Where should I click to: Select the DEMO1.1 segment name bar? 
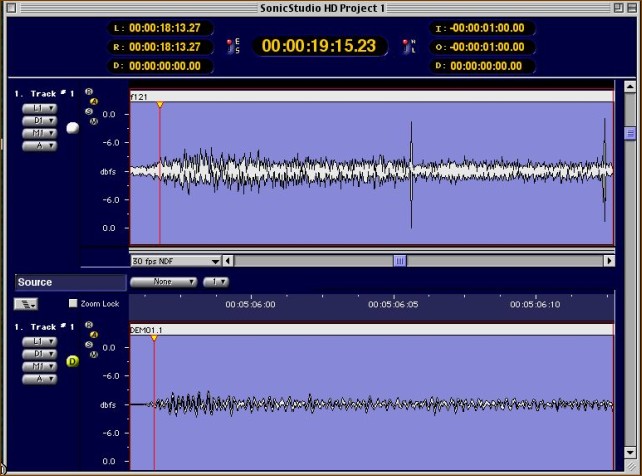coord(372,330)
